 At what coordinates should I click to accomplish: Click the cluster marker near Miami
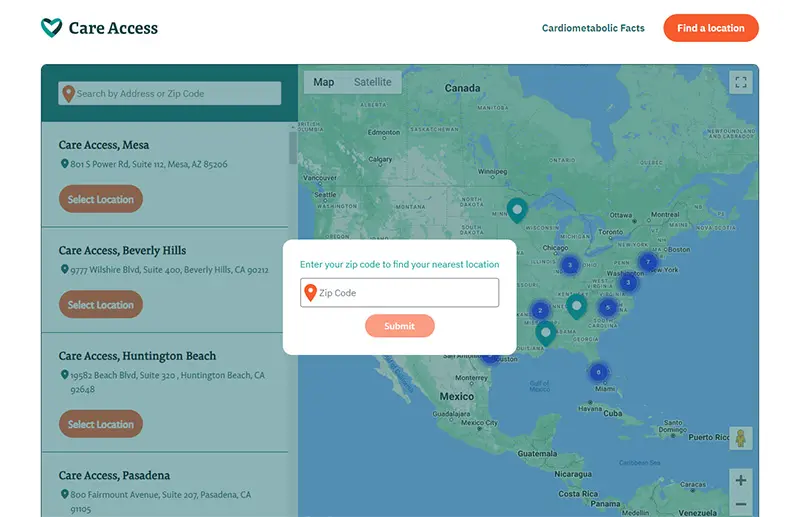click(x=598, y=372)
